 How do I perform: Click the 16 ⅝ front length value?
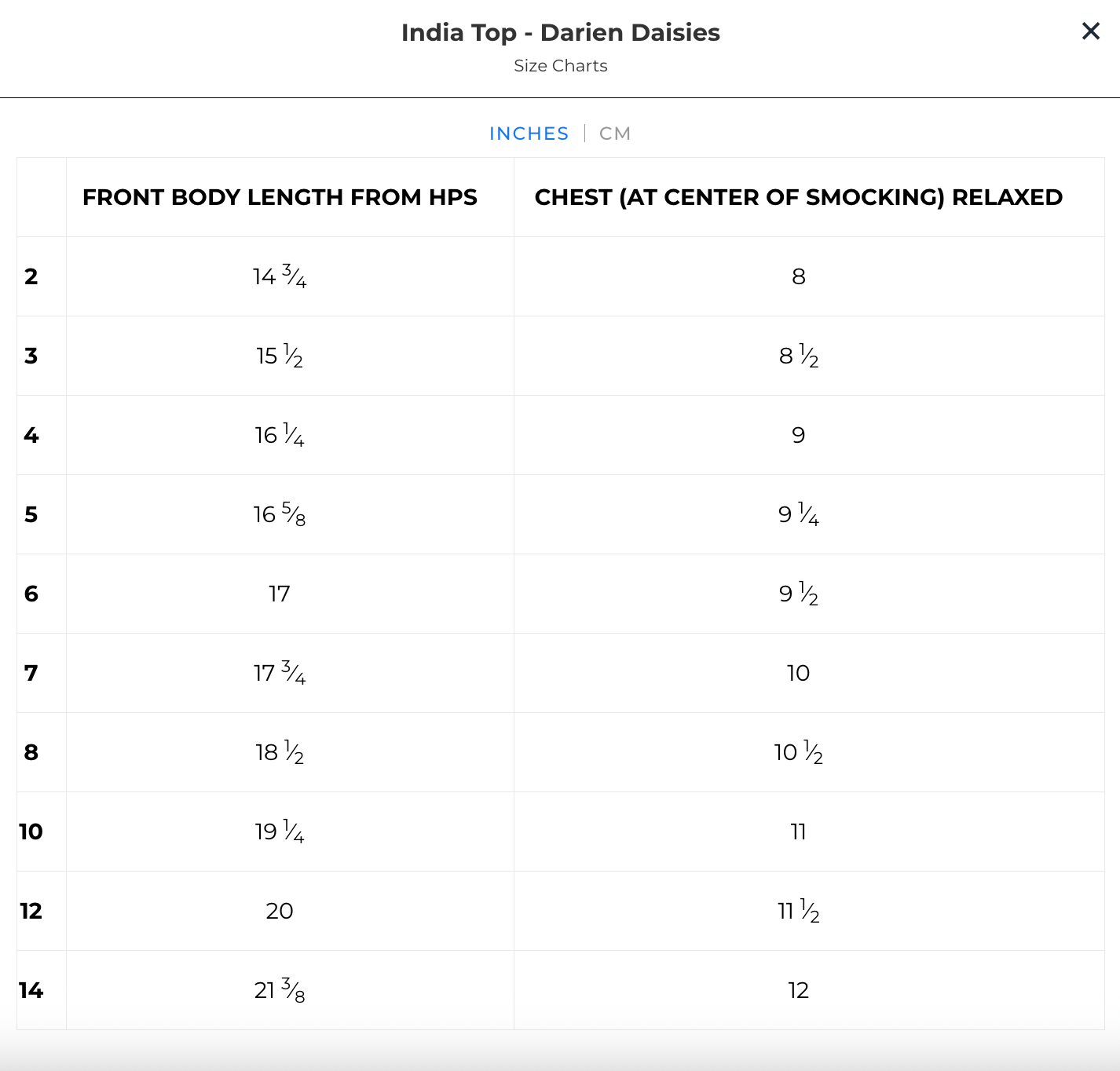pos(280,514)
